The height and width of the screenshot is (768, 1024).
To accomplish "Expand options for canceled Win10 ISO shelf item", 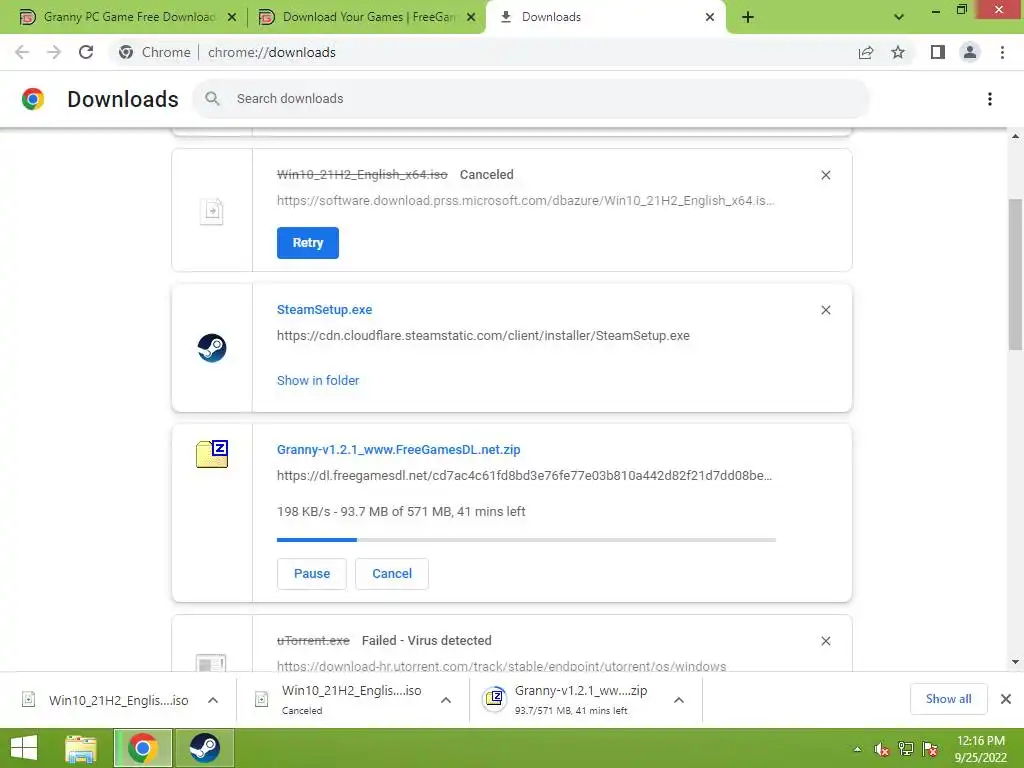I will click(x=446, y=700).
